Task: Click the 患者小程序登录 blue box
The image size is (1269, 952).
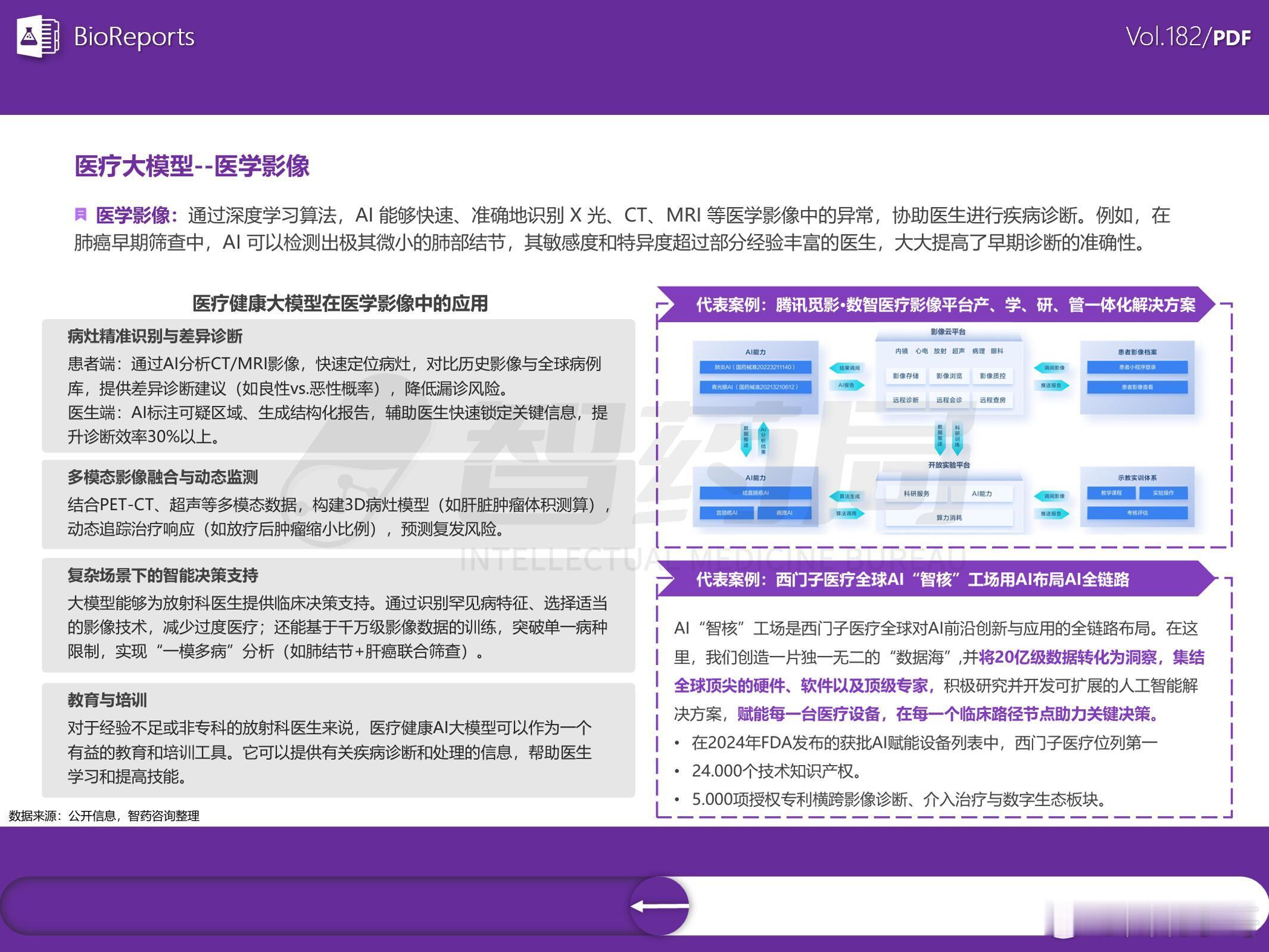Action: tap(1137, 367)
